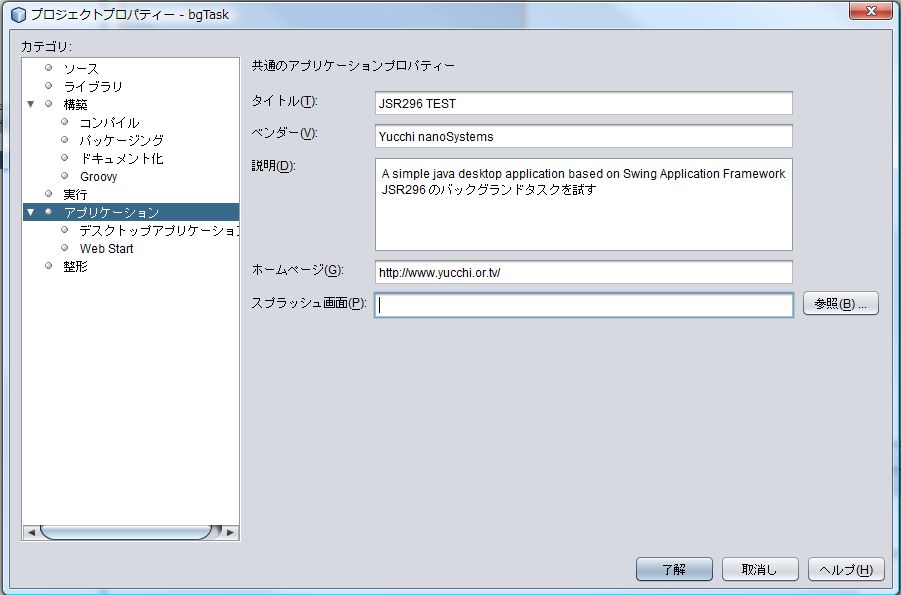Open the コンパイル category
This screenshot has width=901, height=595.
[109, 123]
